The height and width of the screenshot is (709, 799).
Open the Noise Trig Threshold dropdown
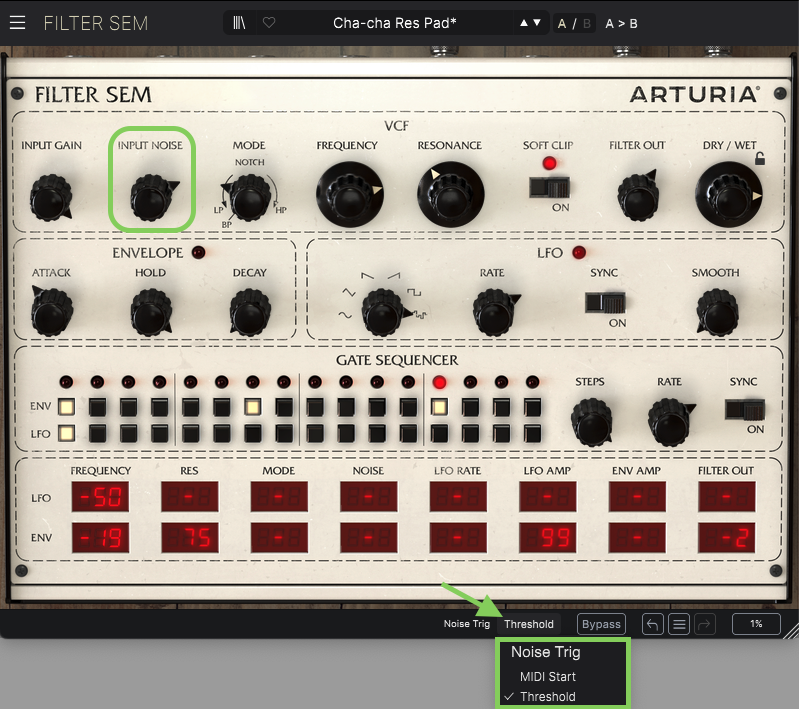(528, 624)
